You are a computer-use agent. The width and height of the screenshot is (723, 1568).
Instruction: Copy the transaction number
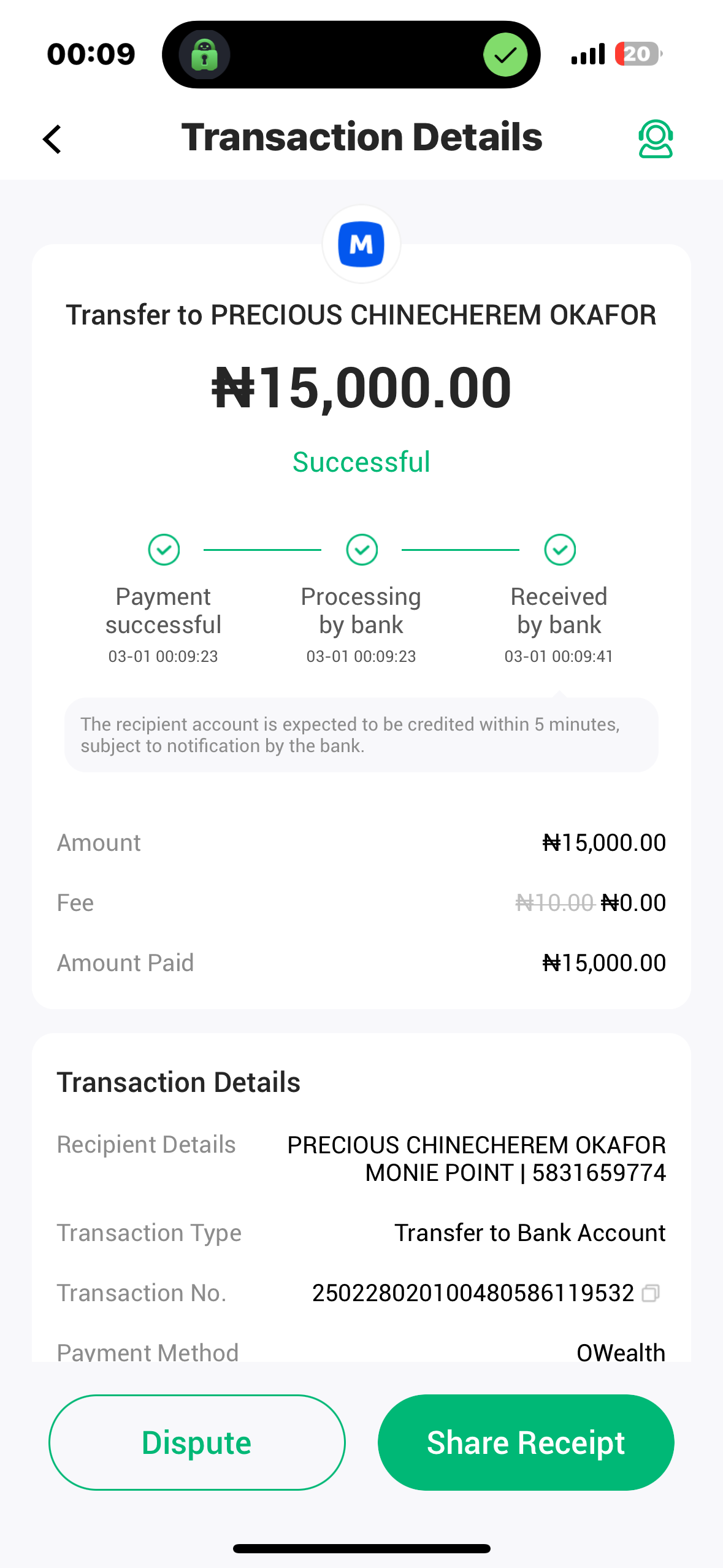651,1293
